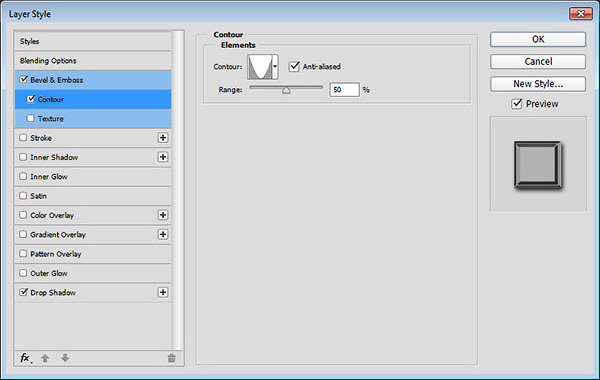Screen dimensions: 600x380
Task: Add another Color Overlay with plus icon
Action: tap(163, 215)
